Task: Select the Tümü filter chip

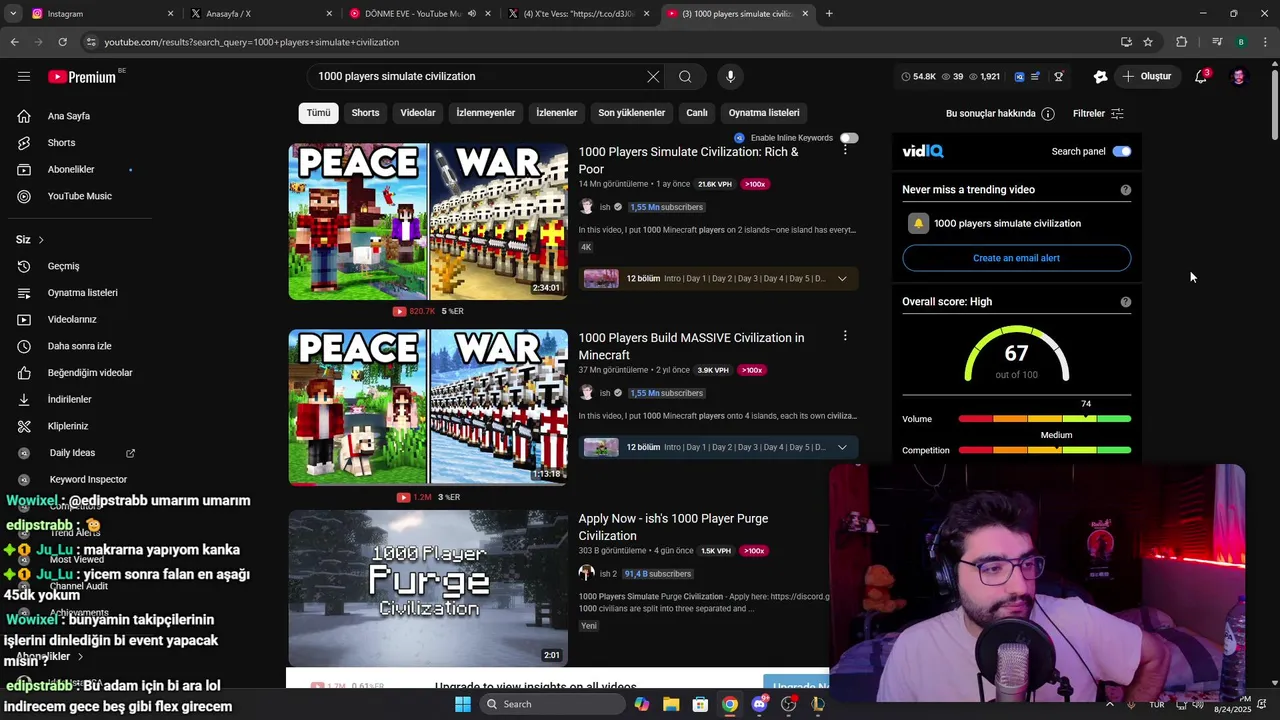Action: tap(318, 113)
